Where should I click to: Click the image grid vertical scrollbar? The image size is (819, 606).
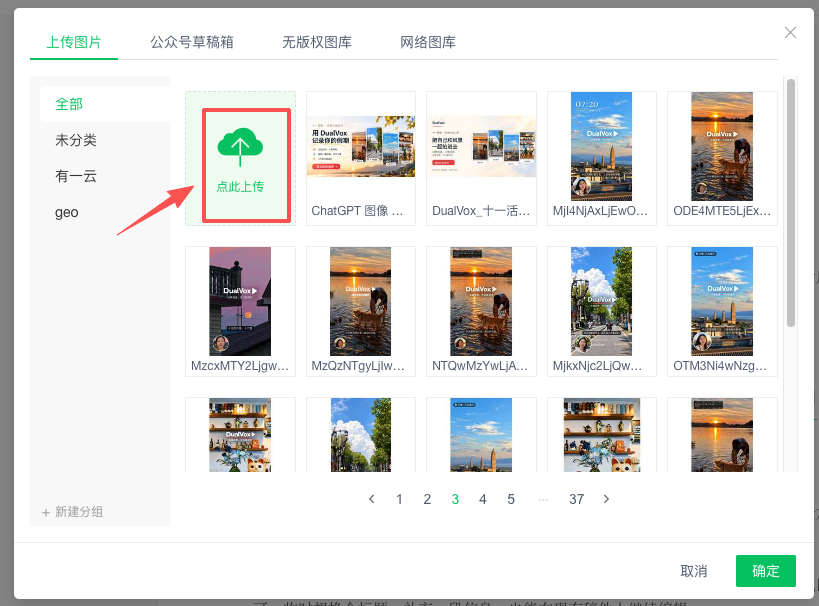click(791, 203)
